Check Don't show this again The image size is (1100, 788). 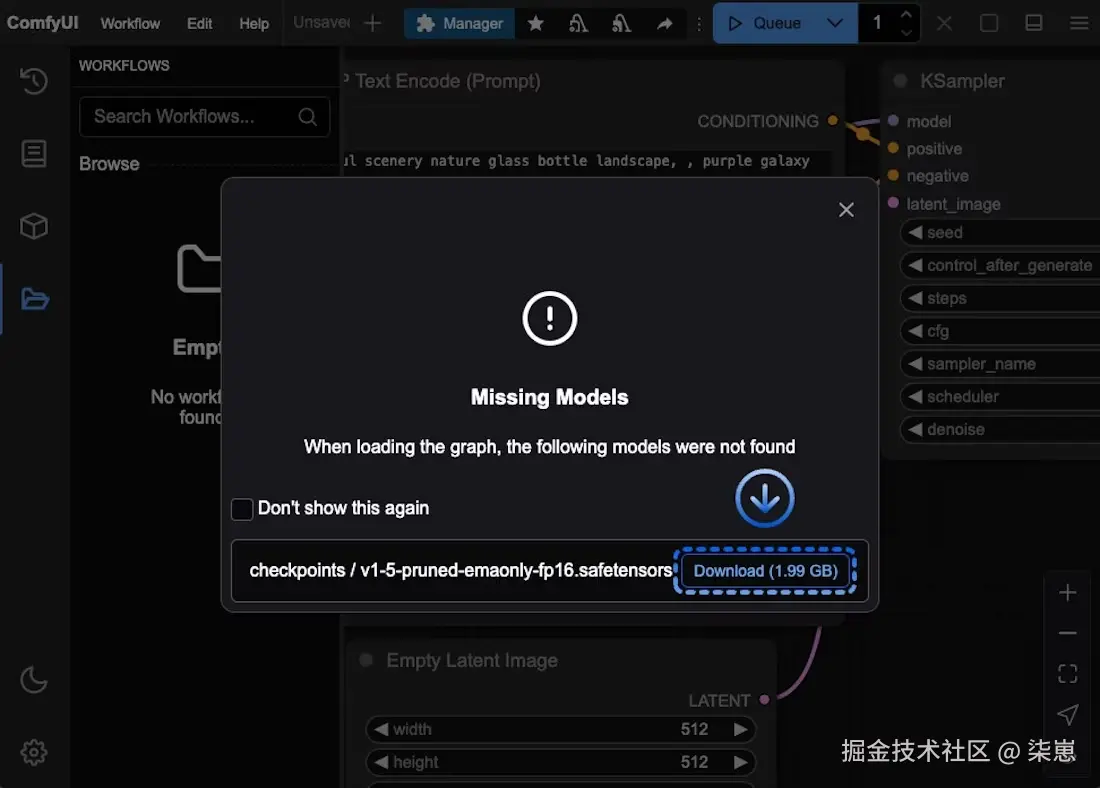[242, 509]
